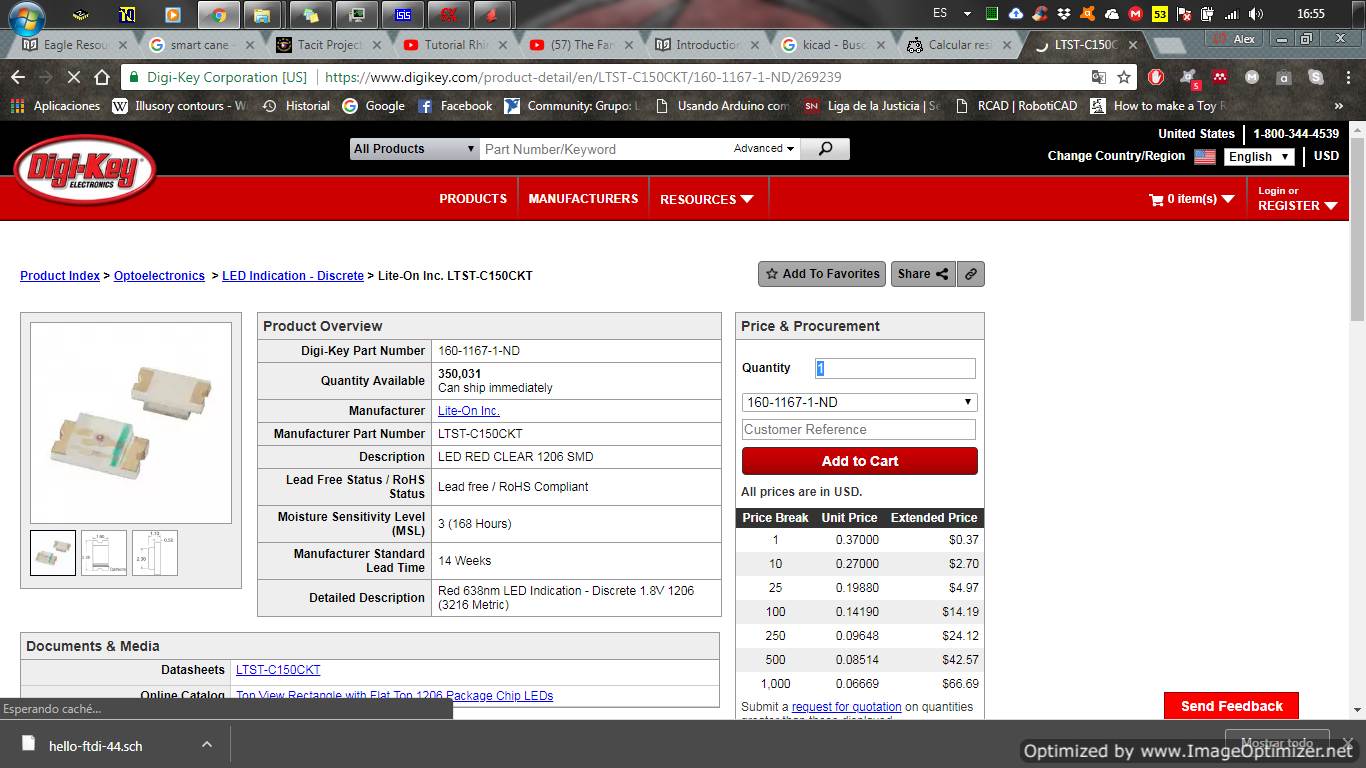Viewport: 1366px width, 768px height.
Task: Switch to the kicad search tab
Action: tap(832, 45)
